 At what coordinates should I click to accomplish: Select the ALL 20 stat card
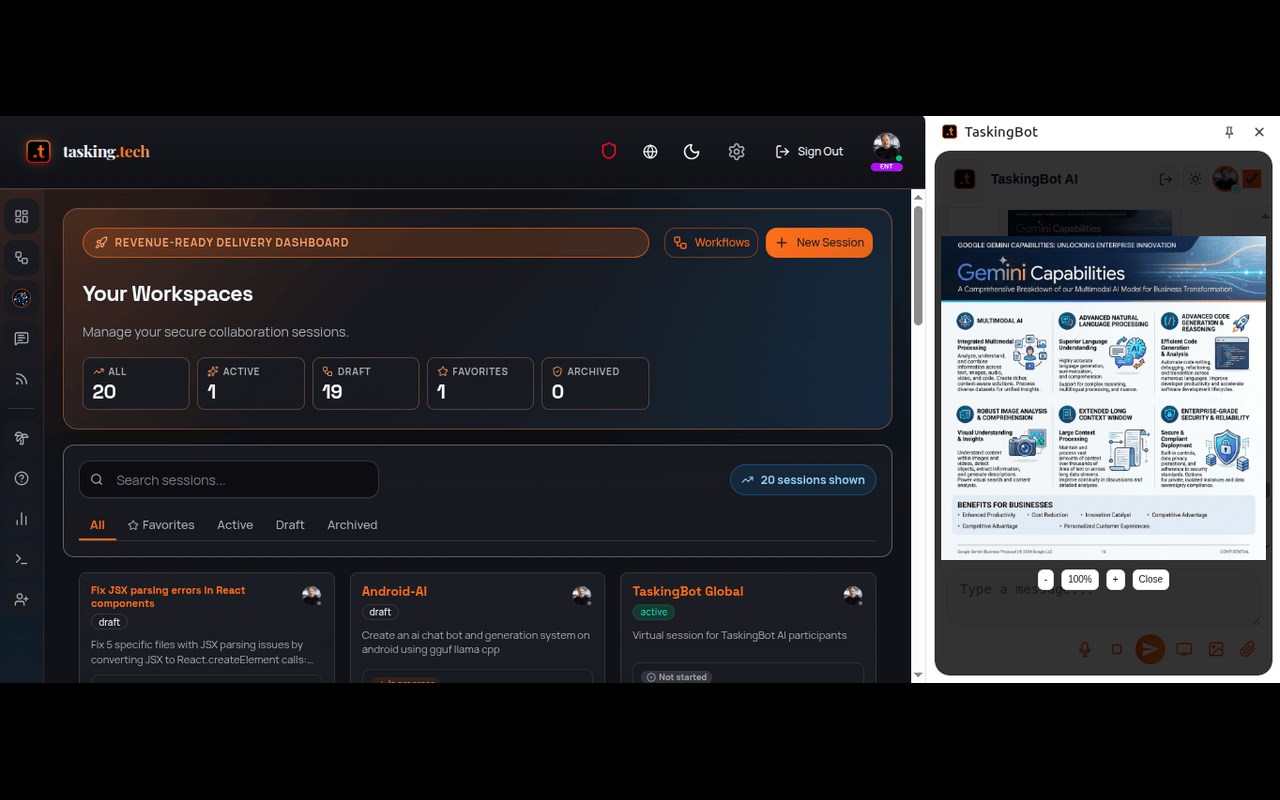[x=136, y=383]
